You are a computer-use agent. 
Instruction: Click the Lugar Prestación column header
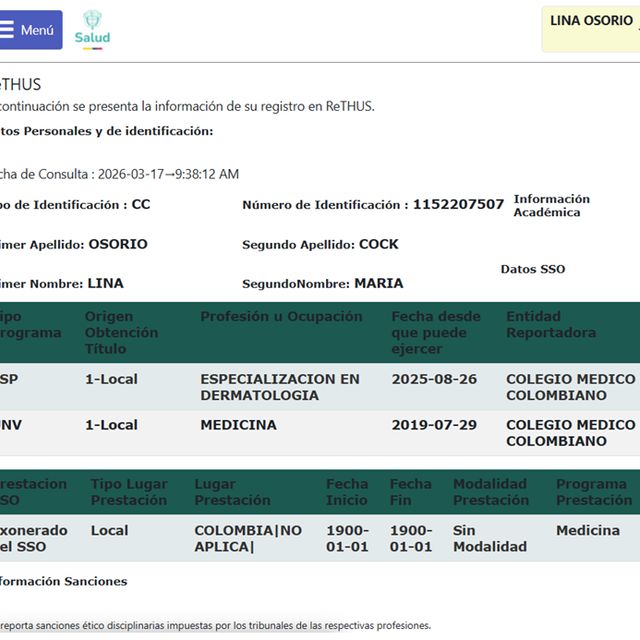pyautogui.click(x=232, y=492)
